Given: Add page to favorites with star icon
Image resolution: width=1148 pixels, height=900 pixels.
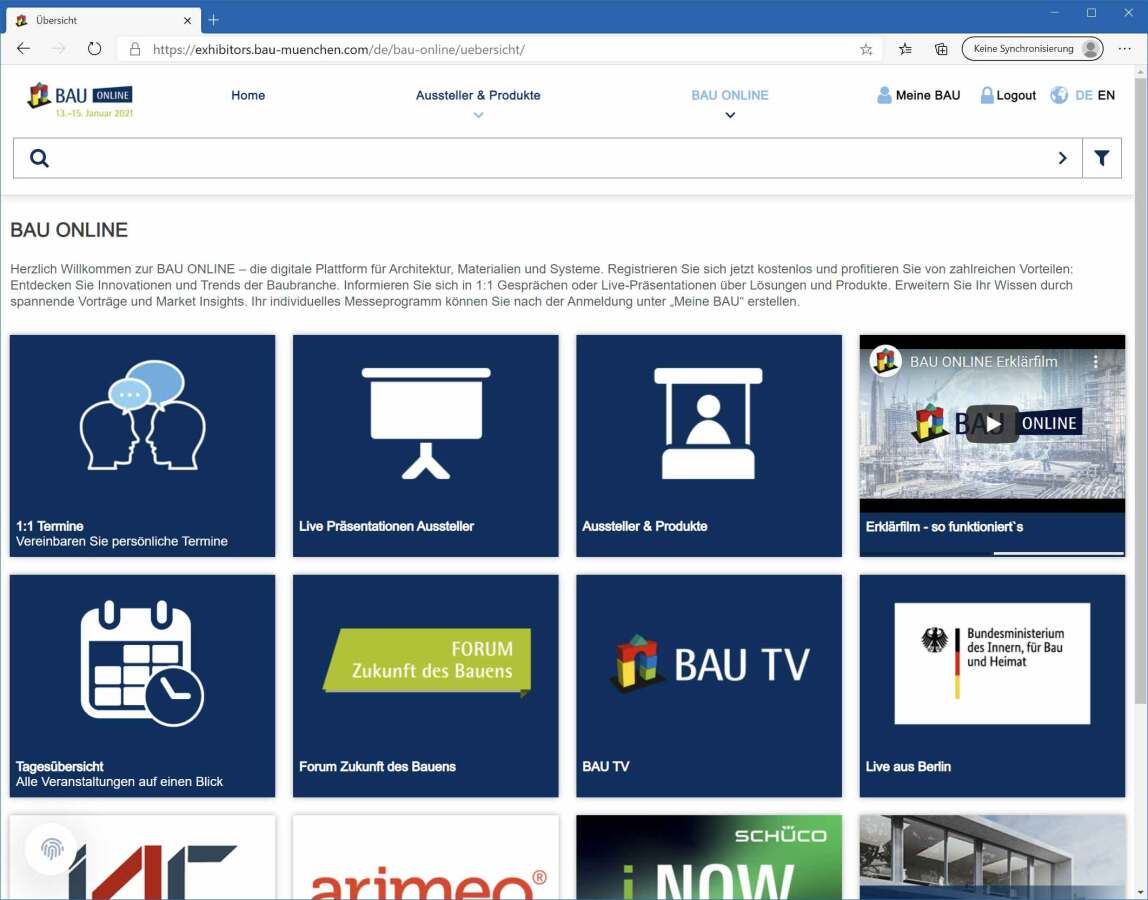Looking at the screenshot, I should (866, 49).
